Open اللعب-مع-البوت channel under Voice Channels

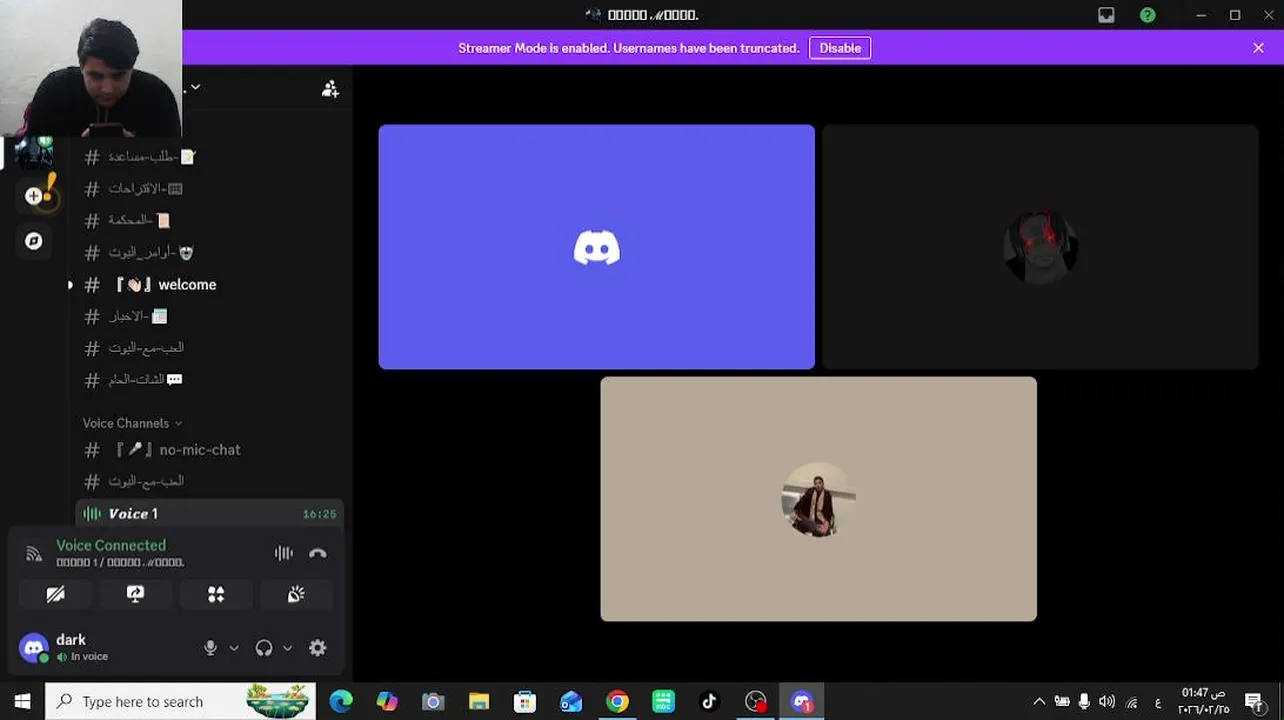pyautogui.click(x=210, y=481)
